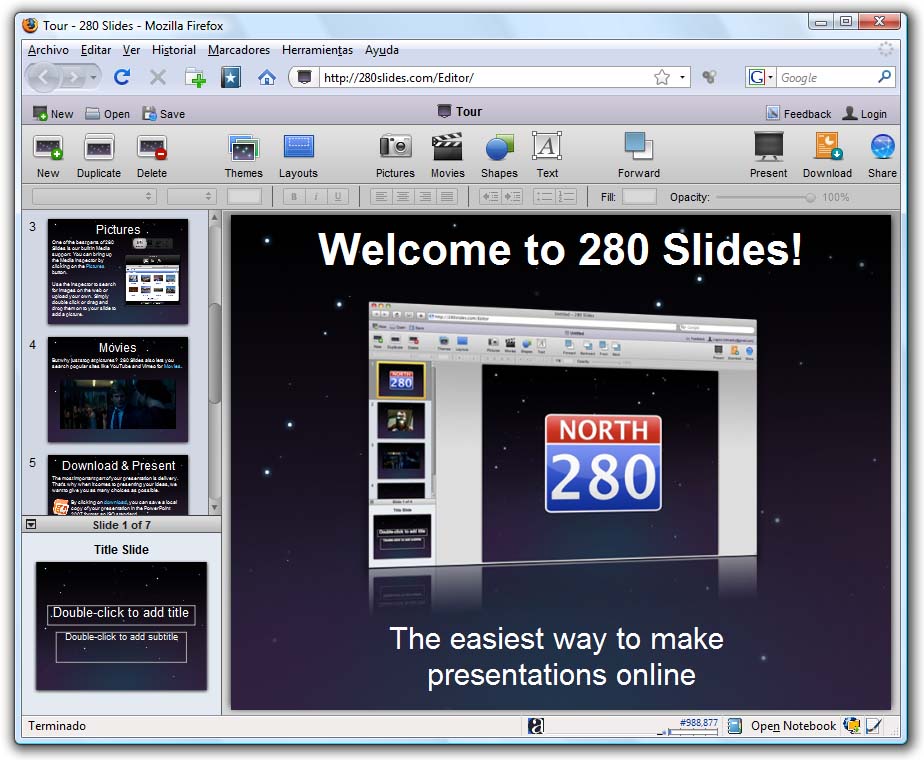Justify text alignment
Screen dimensions: 924x760
[447, 197]
